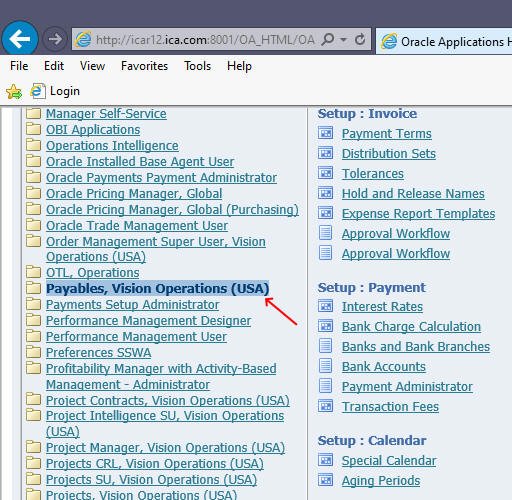
Task: Click folder icon beside Project Intelligence SU
Action: [x=33, y=416]
